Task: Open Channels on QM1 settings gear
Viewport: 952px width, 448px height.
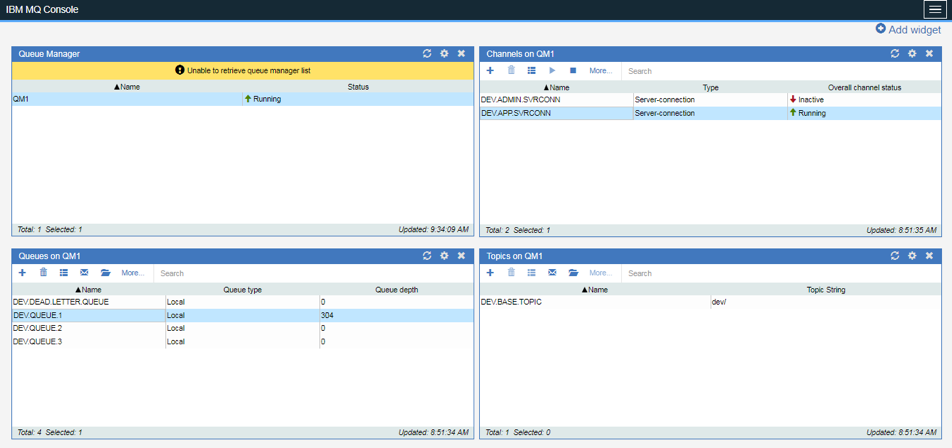Action: 912,53
